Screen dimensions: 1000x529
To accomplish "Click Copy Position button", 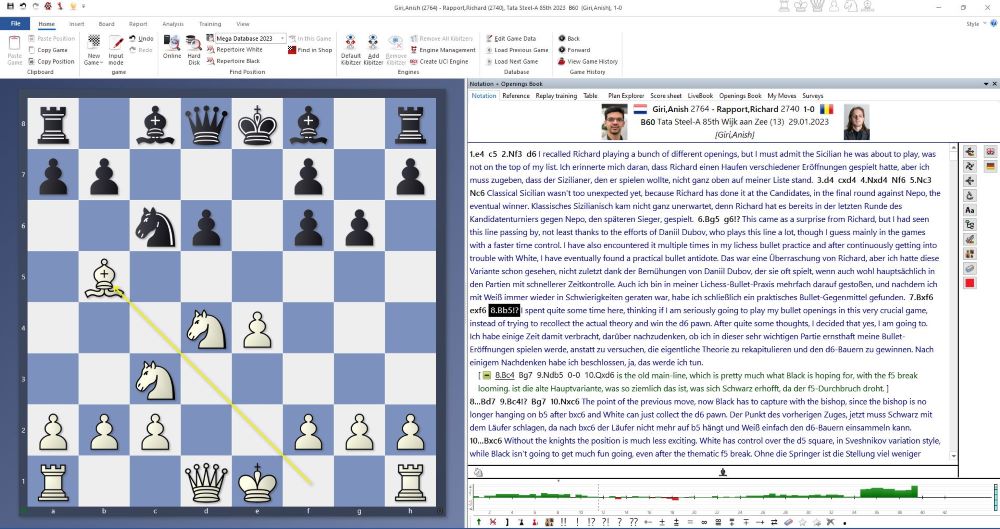I will (51, 61).
